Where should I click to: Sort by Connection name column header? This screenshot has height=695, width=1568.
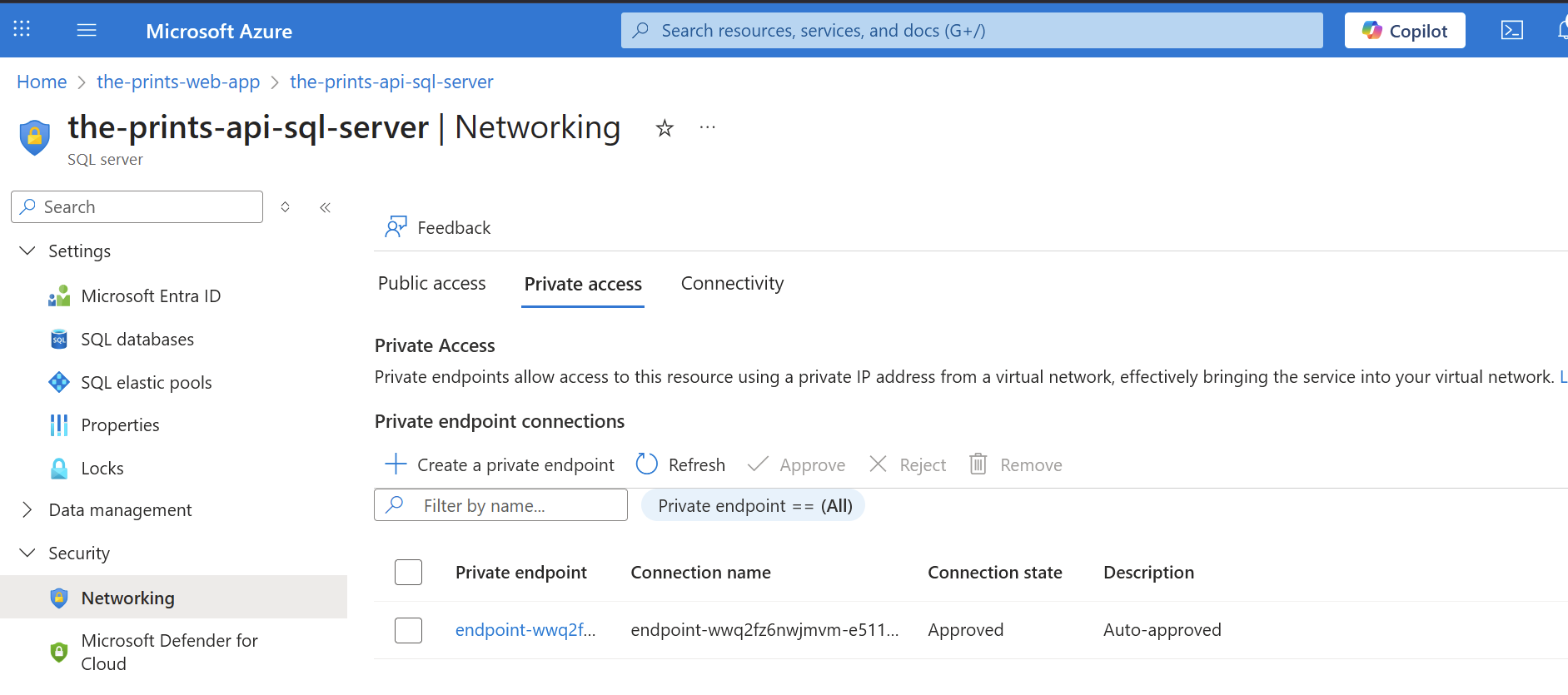tap(700, 573)
